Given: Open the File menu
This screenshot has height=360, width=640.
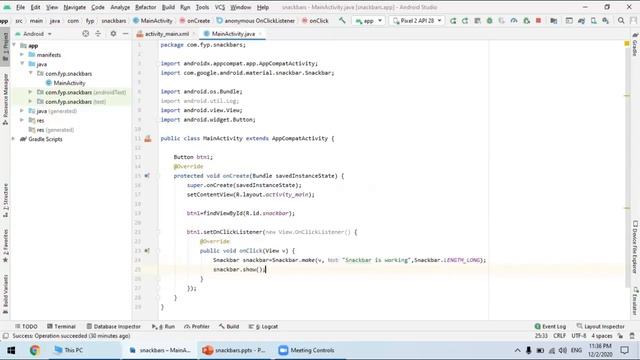Looking at the screenshot, I should click(x=20, y=7).
